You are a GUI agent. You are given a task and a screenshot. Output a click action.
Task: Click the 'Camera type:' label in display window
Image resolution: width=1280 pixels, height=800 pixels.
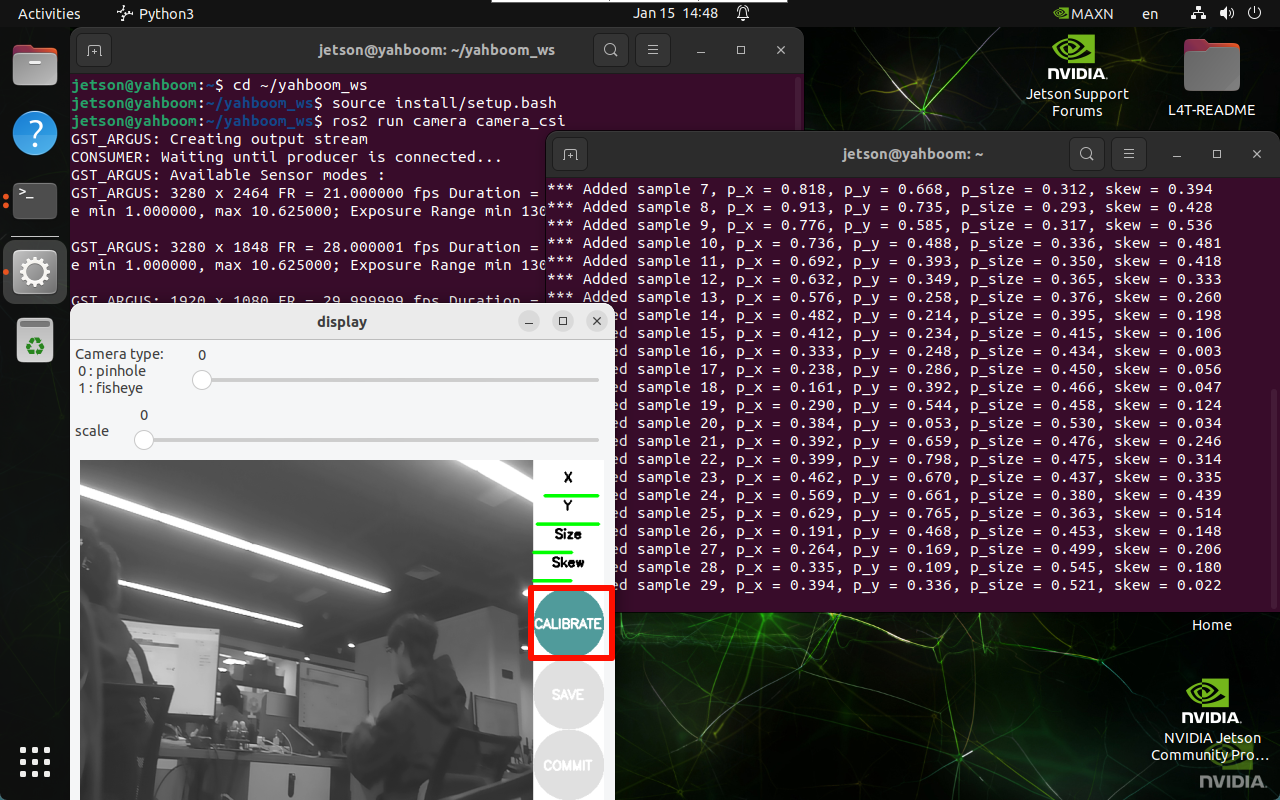coord(120,354)
